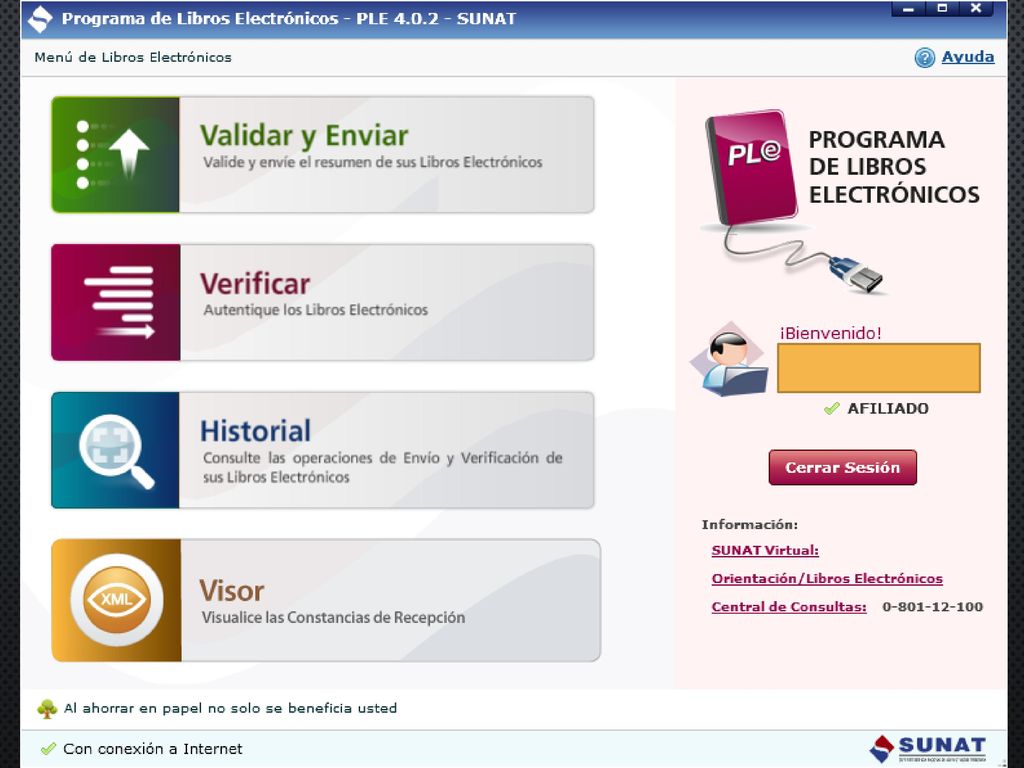The height and width of the screenshot is (768, 1024).
Task: Click the green check beside AFILIADO
Action: [x=831, y=409]
